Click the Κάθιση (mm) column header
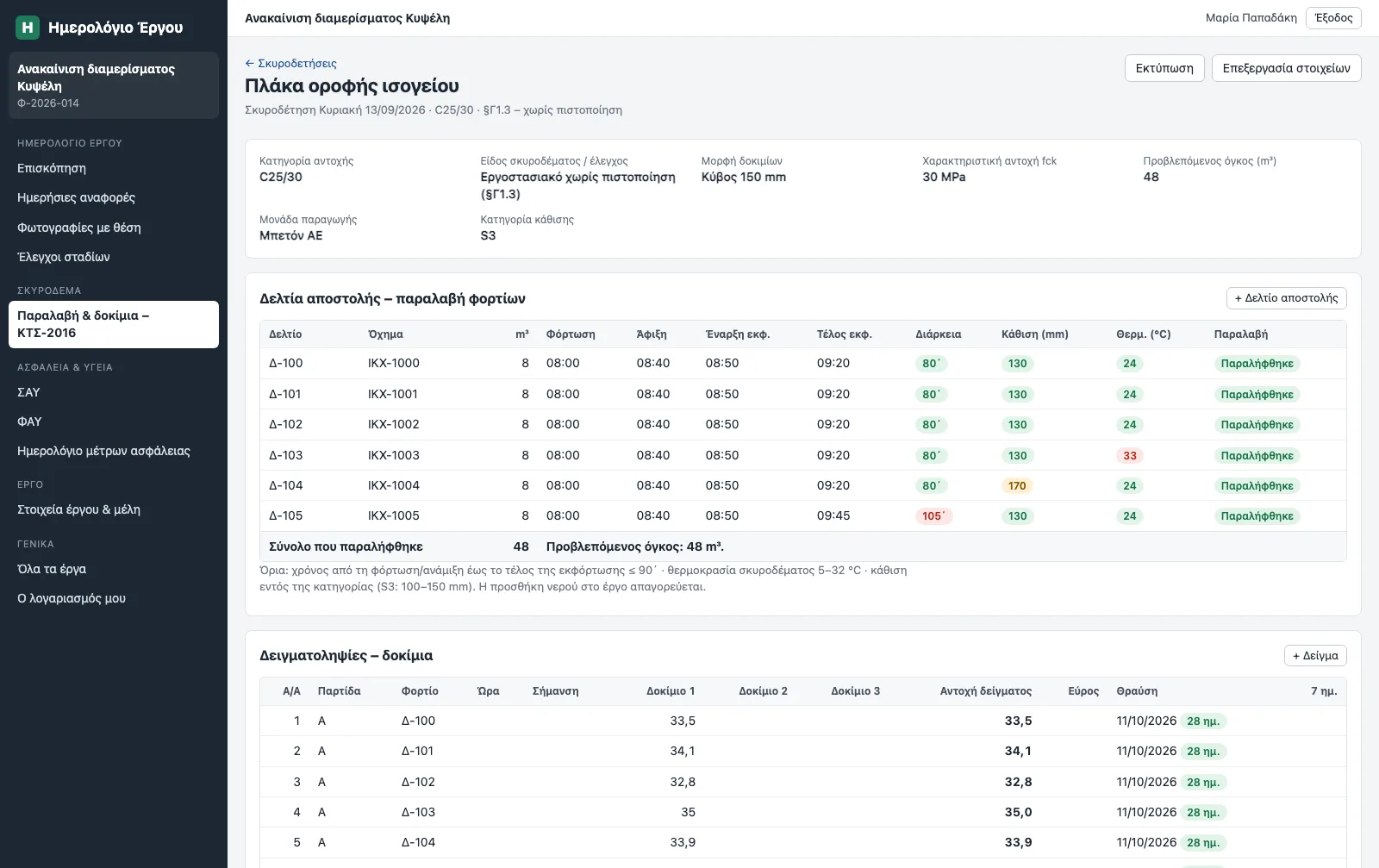 [1034, 334]
